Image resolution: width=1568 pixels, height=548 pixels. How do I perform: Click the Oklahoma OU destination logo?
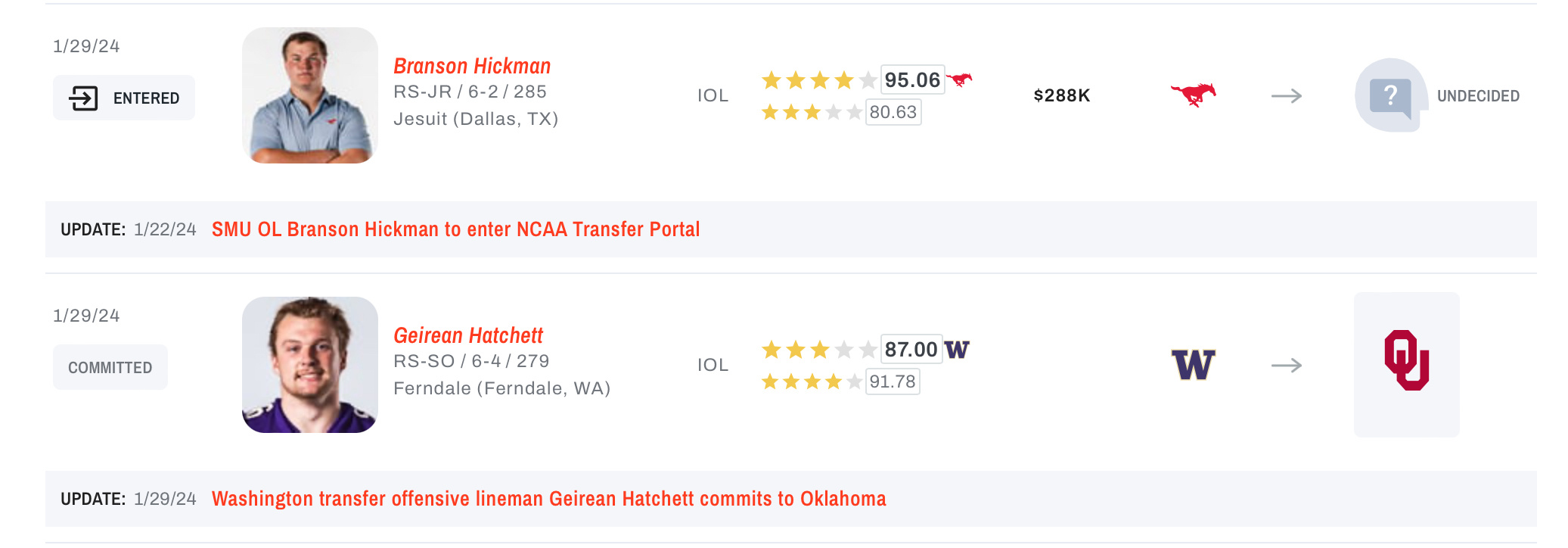tap(1406, 361)
